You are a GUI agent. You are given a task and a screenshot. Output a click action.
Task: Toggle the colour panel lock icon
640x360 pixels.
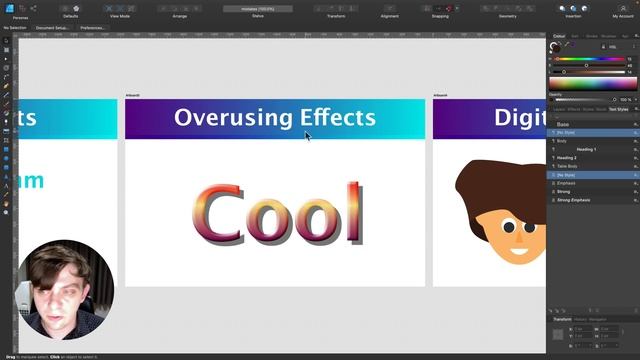click(x=603, y=47)
